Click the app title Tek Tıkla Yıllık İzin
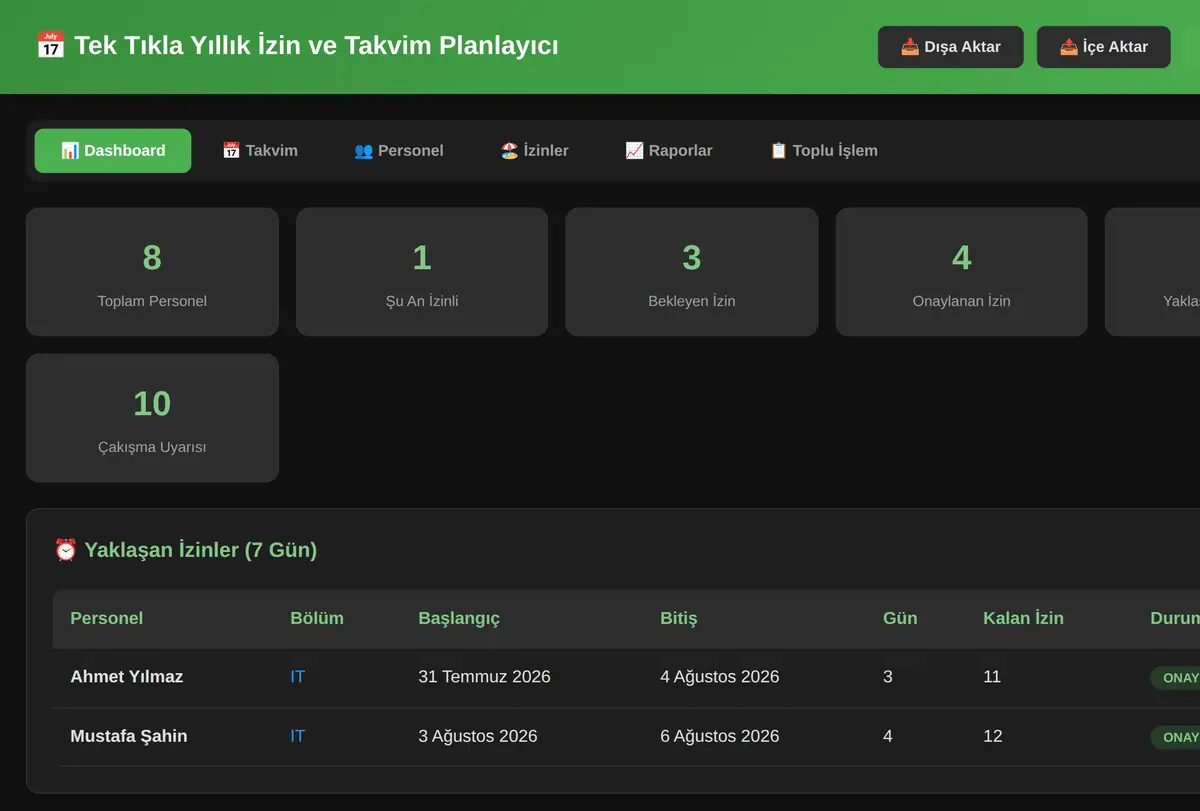1200x811 pixels. [316, 46]
